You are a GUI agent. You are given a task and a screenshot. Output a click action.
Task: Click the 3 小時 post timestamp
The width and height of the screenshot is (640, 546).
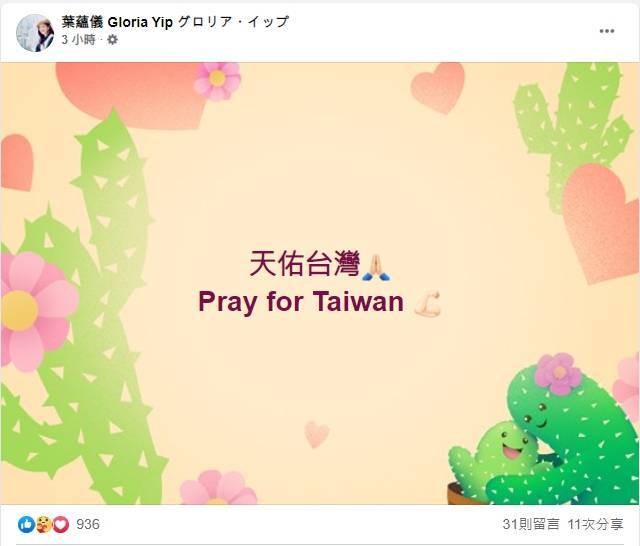(x=78, y=40)
